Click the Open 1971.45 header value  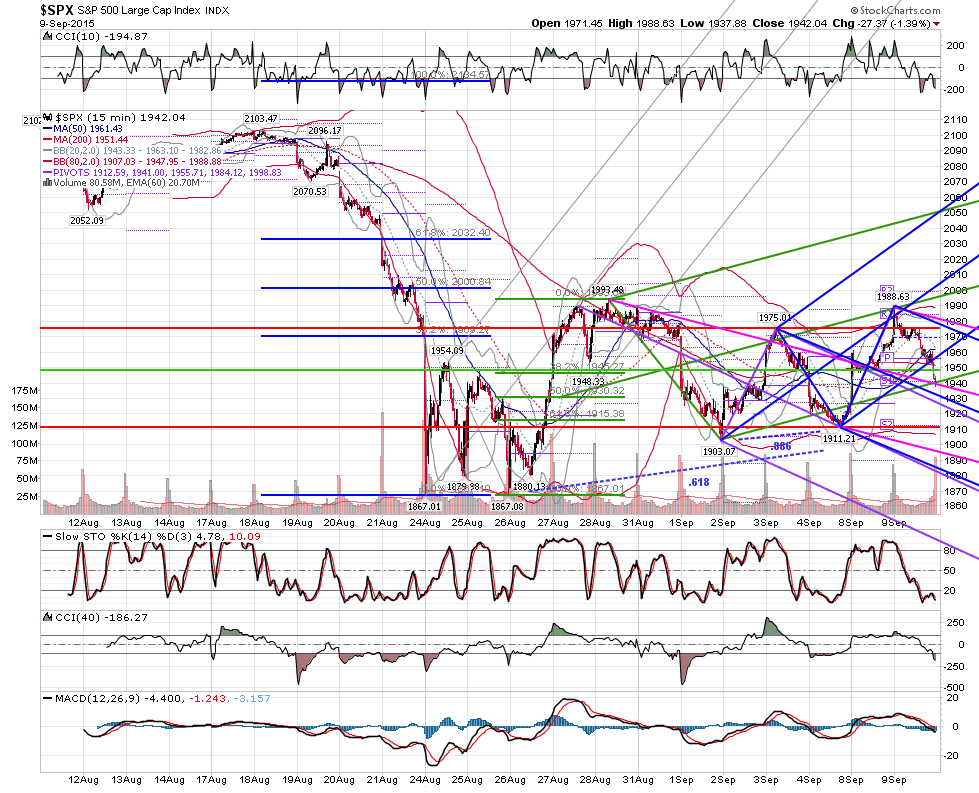(x=567, y=23)
